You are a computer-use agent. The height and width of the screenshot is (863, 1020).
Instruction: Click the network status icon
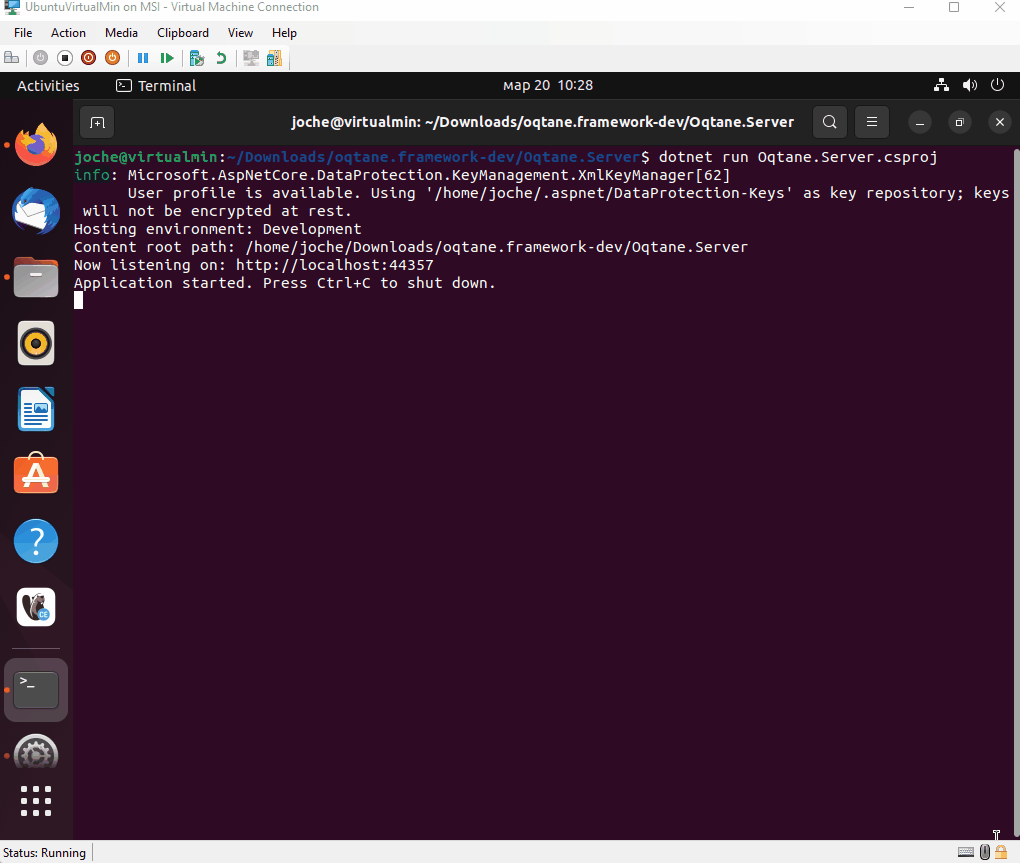[x=941, y=85]
